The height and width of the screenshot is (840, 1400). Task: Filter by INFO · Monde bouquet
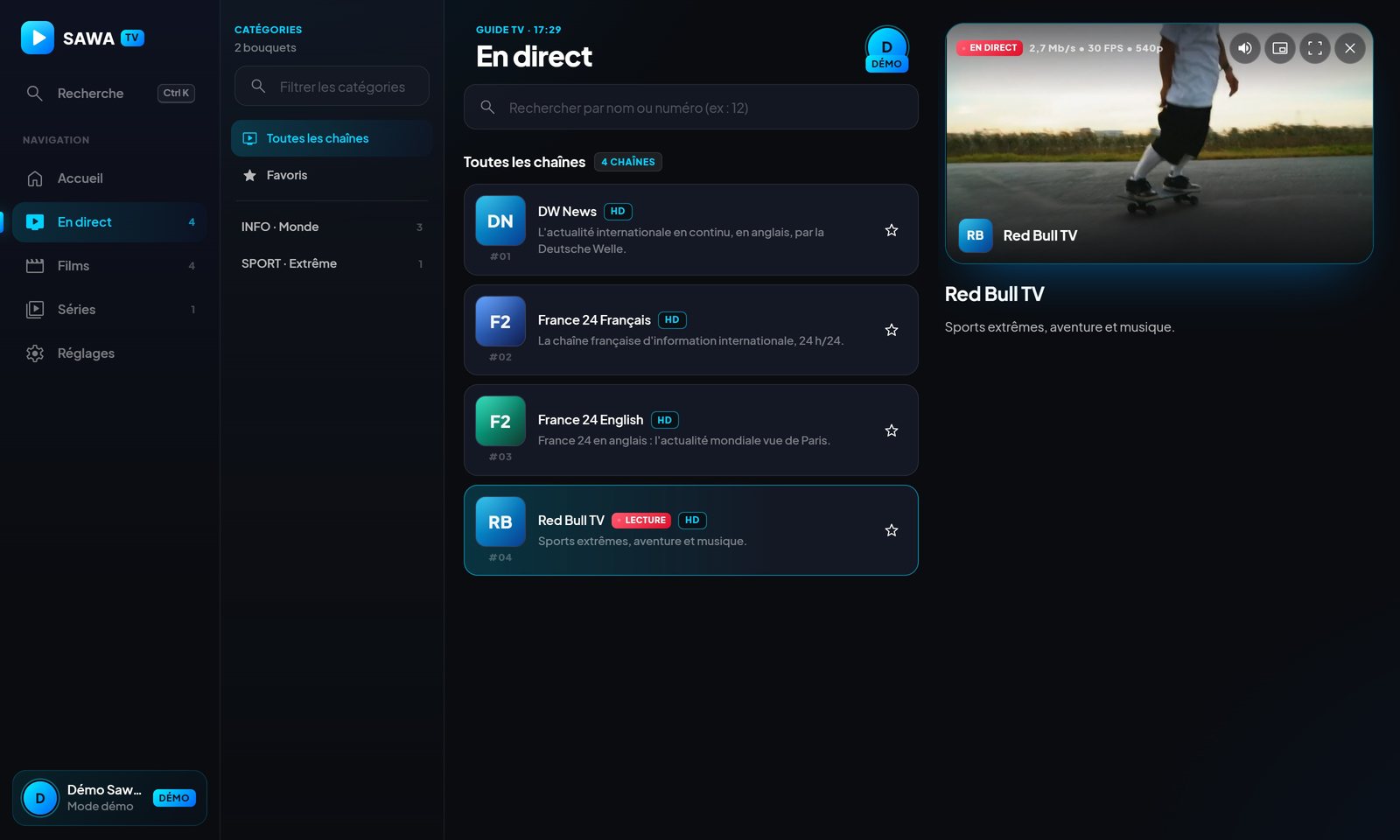point(332,227)
